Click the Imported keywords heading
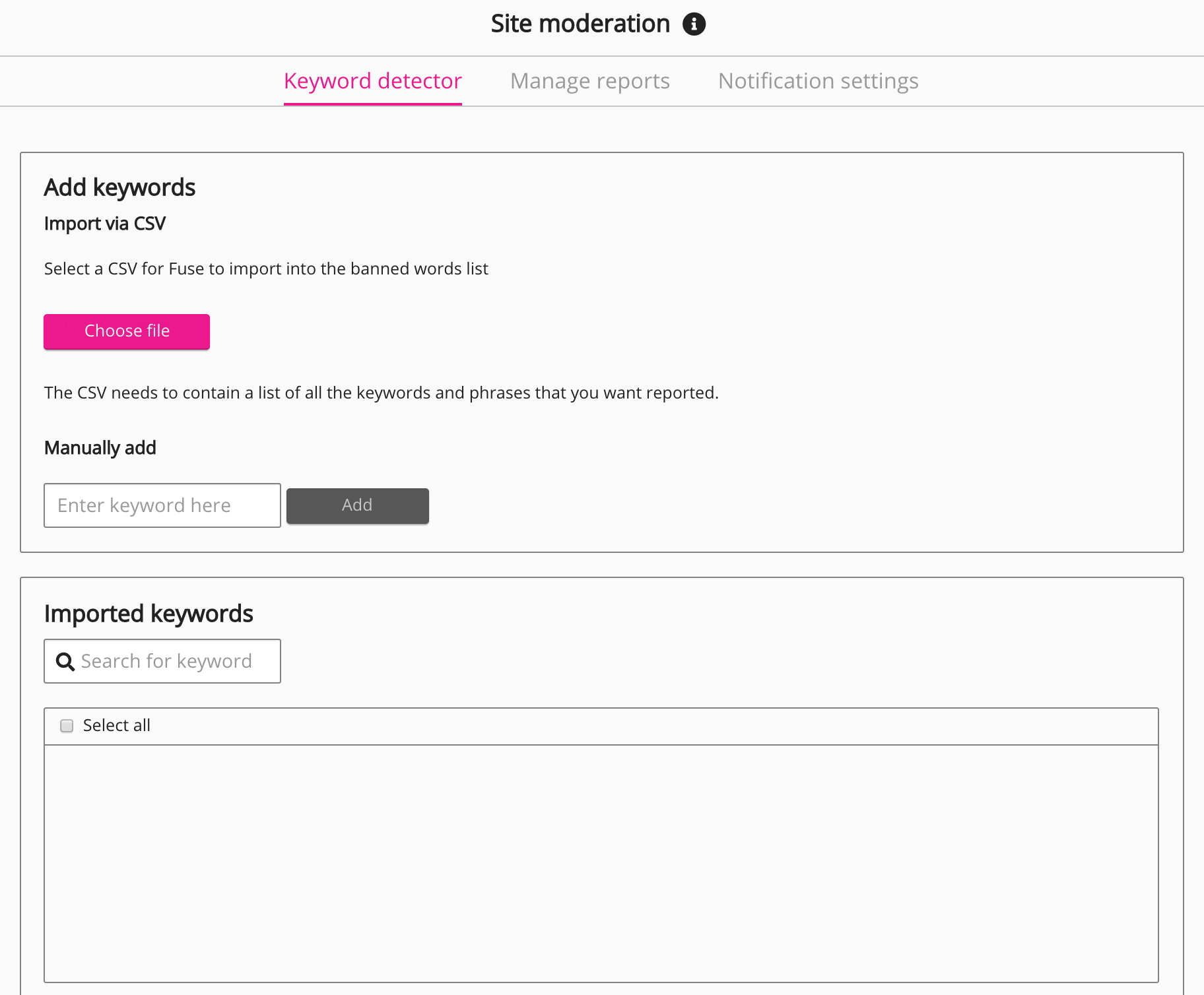The image size is (1204, 995). [x=149, y=614]
